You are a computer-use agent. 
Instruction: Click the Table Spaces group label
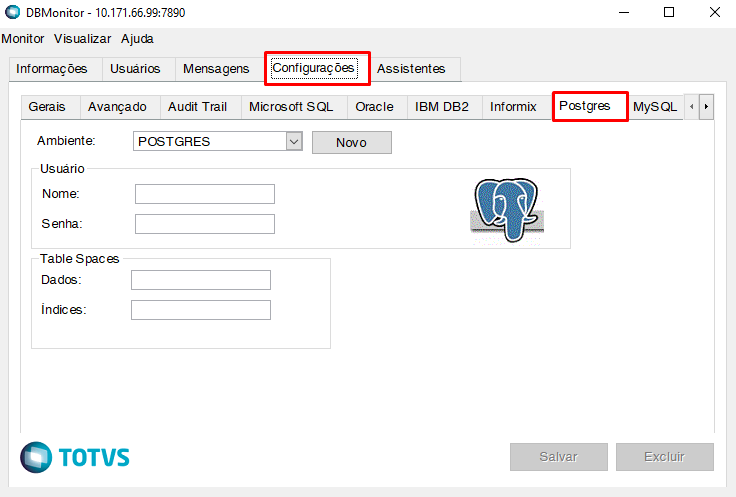[x=80, y=259]
